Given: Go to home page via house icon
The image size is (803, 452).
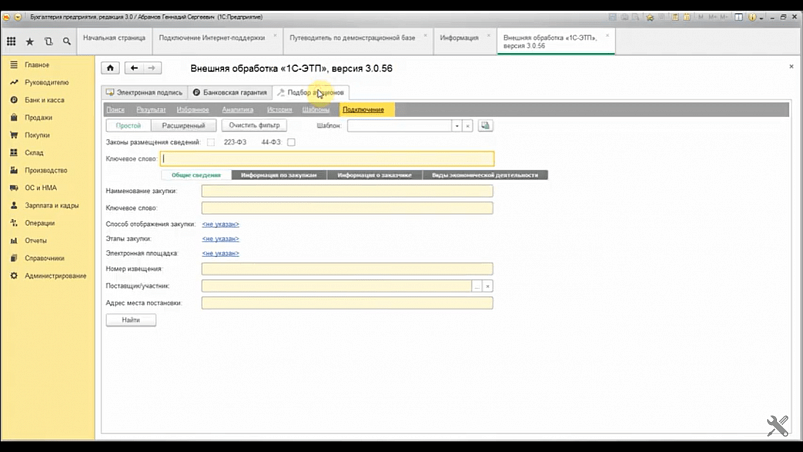Looking at the screenshot, I should 110,68.
